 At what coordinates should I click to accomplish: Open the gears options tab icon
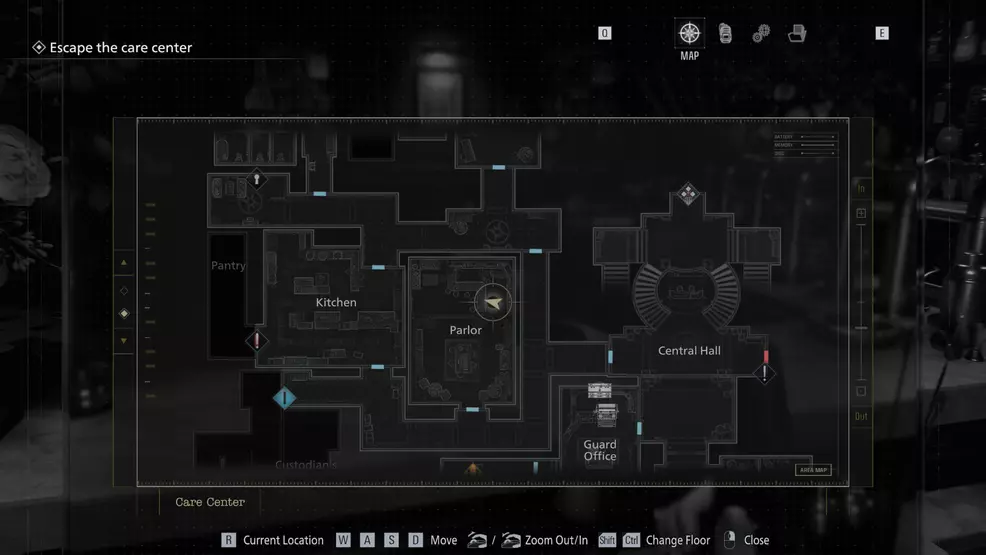coord(761,33)
